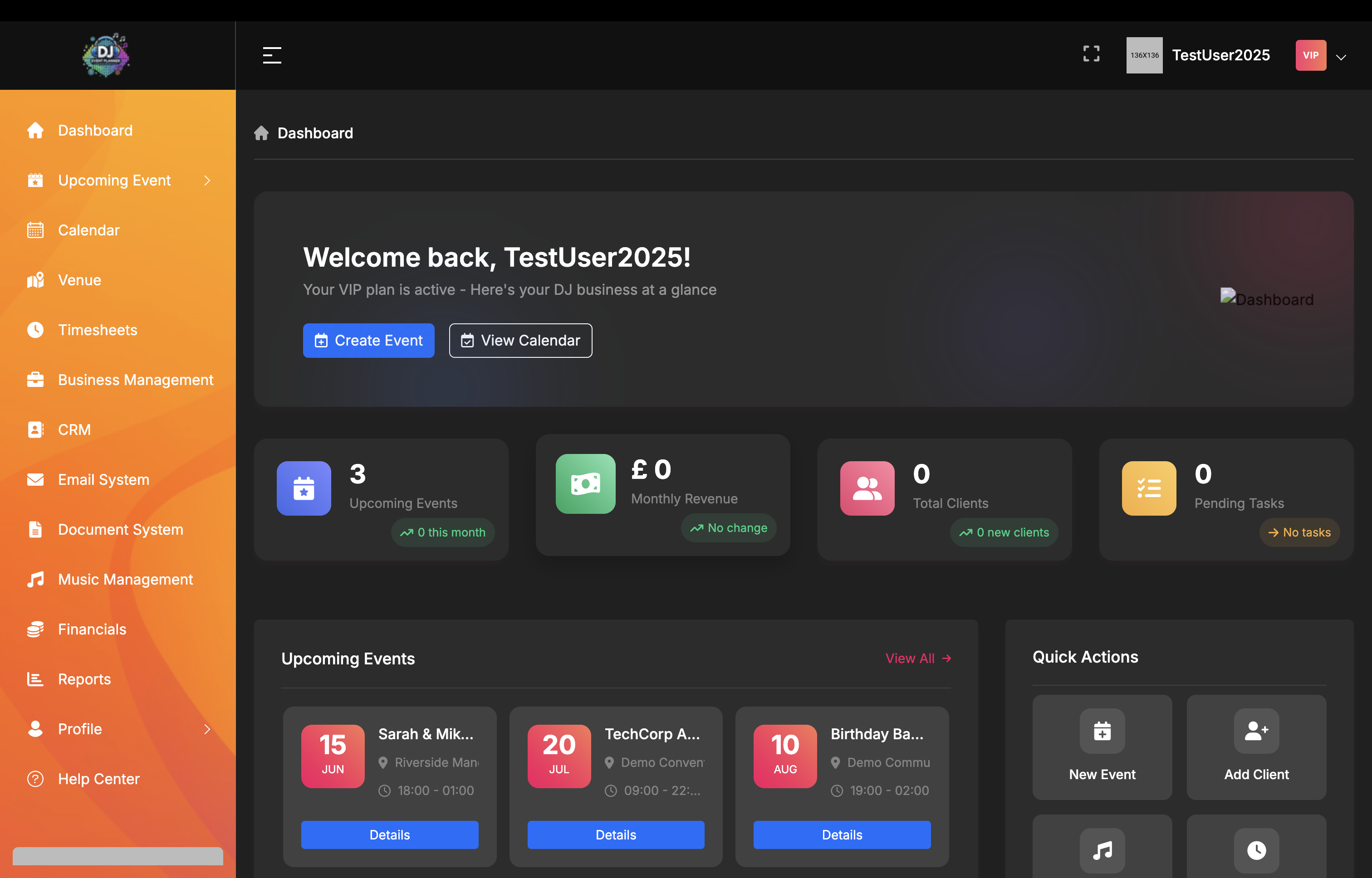This screenshot has width=1372, height=878.
Task: Click the Email System envelope icon
Action: [35, 479]
